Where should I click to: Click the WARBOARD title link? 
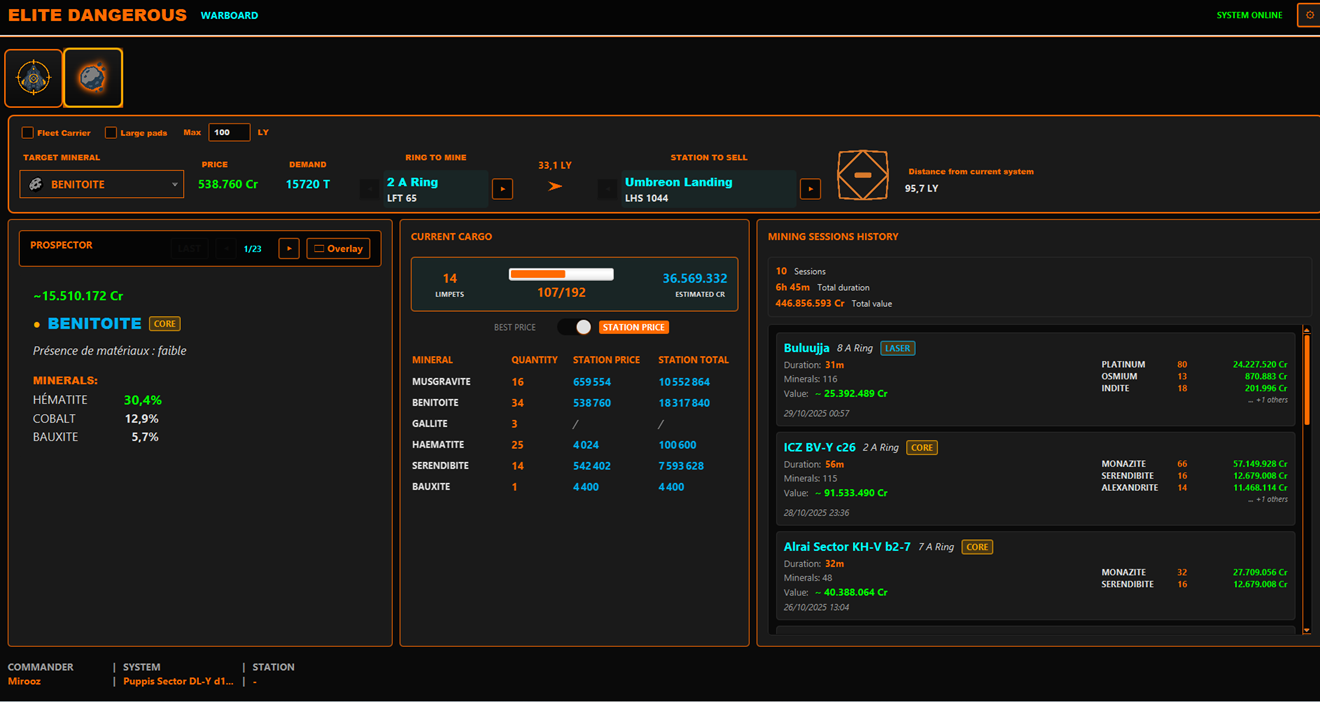(229, 15)
